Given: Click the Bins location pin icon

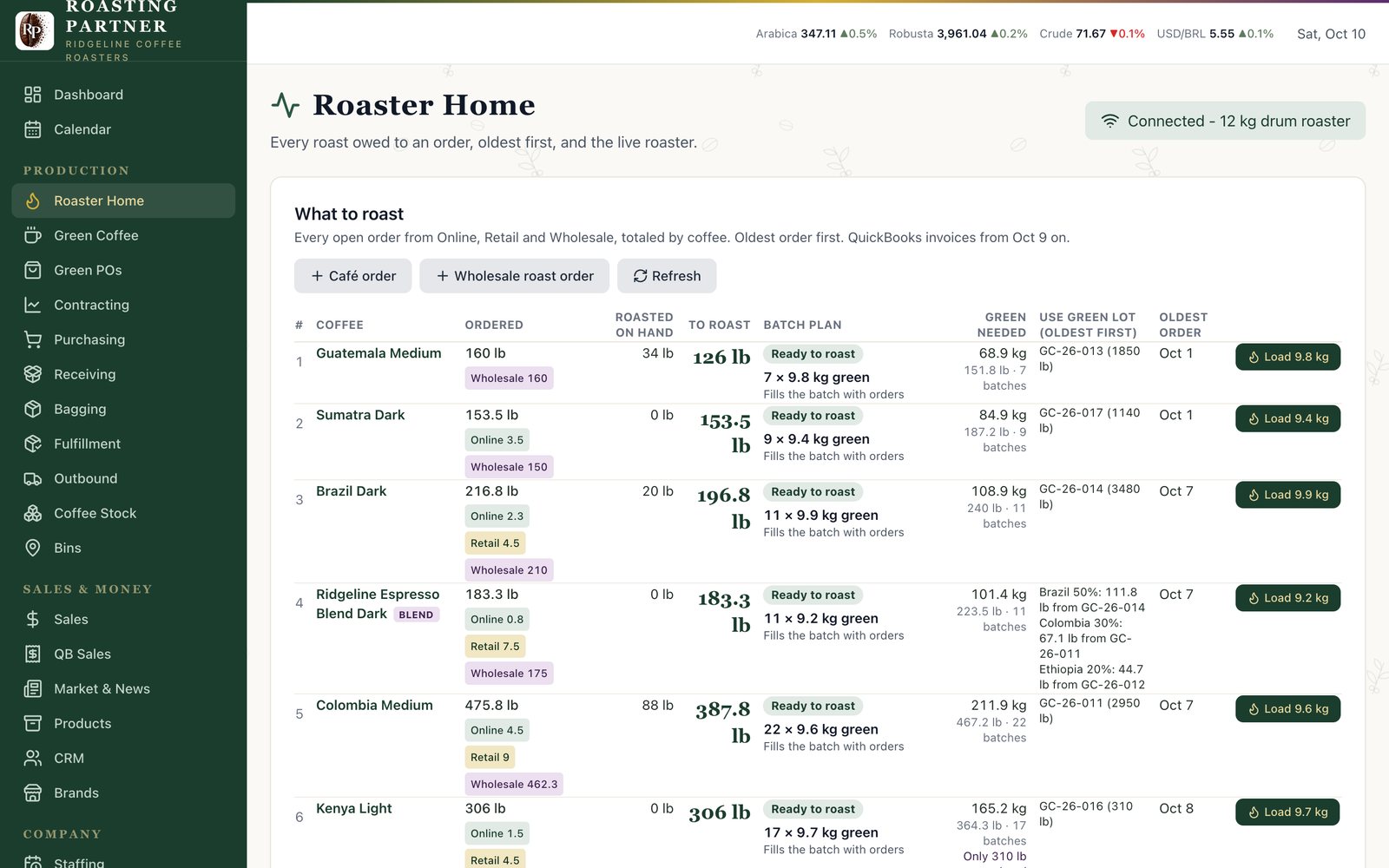Looking at the screenshot, I should click(x=33, y=548).
